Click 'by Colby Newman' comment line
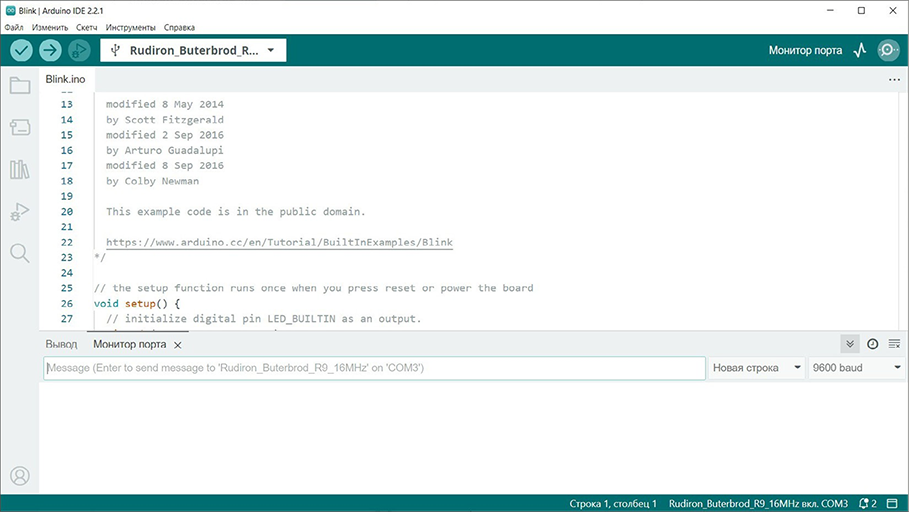Image resolution: width=909 pixels, height=512 pixels. tap(152, 181)
